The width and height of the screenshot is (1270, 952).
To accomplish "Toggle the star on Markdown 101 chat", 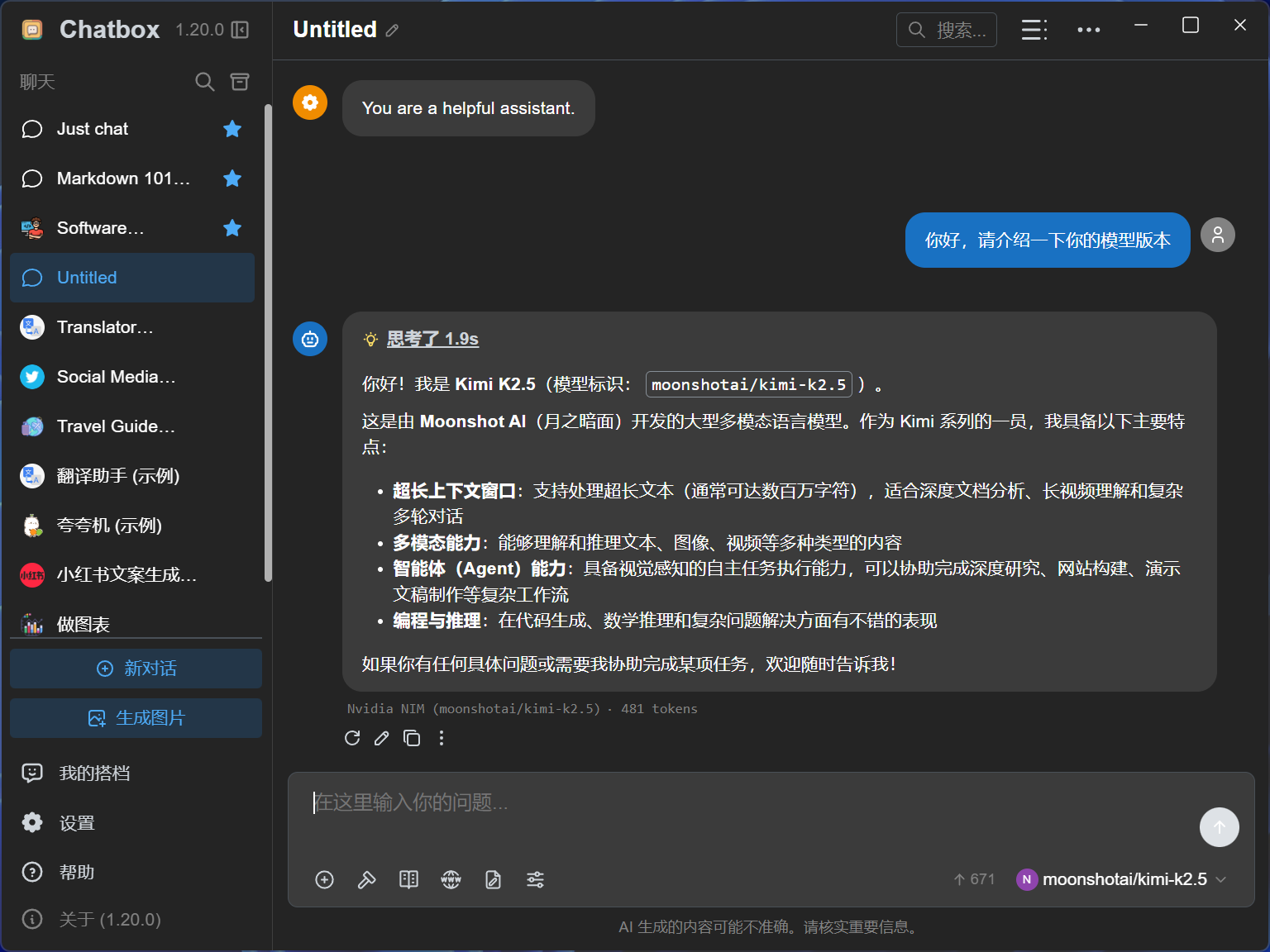I will click(x=232, y=178).
